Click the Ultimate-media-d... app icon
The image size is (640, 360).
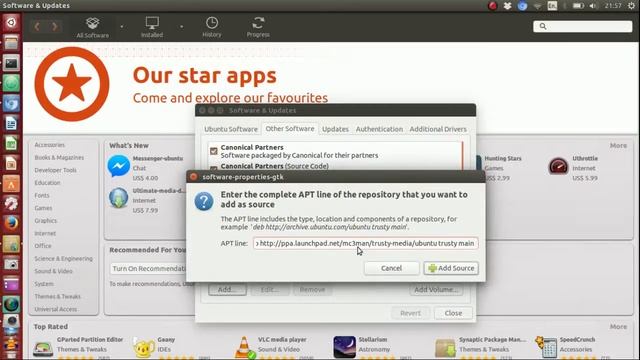119,198
